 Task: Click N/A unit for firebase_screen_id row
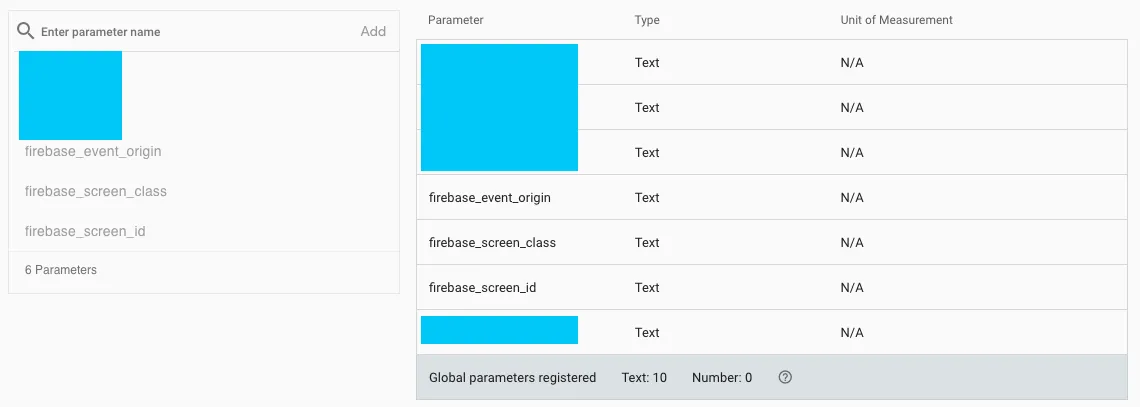tap(852, 288)
